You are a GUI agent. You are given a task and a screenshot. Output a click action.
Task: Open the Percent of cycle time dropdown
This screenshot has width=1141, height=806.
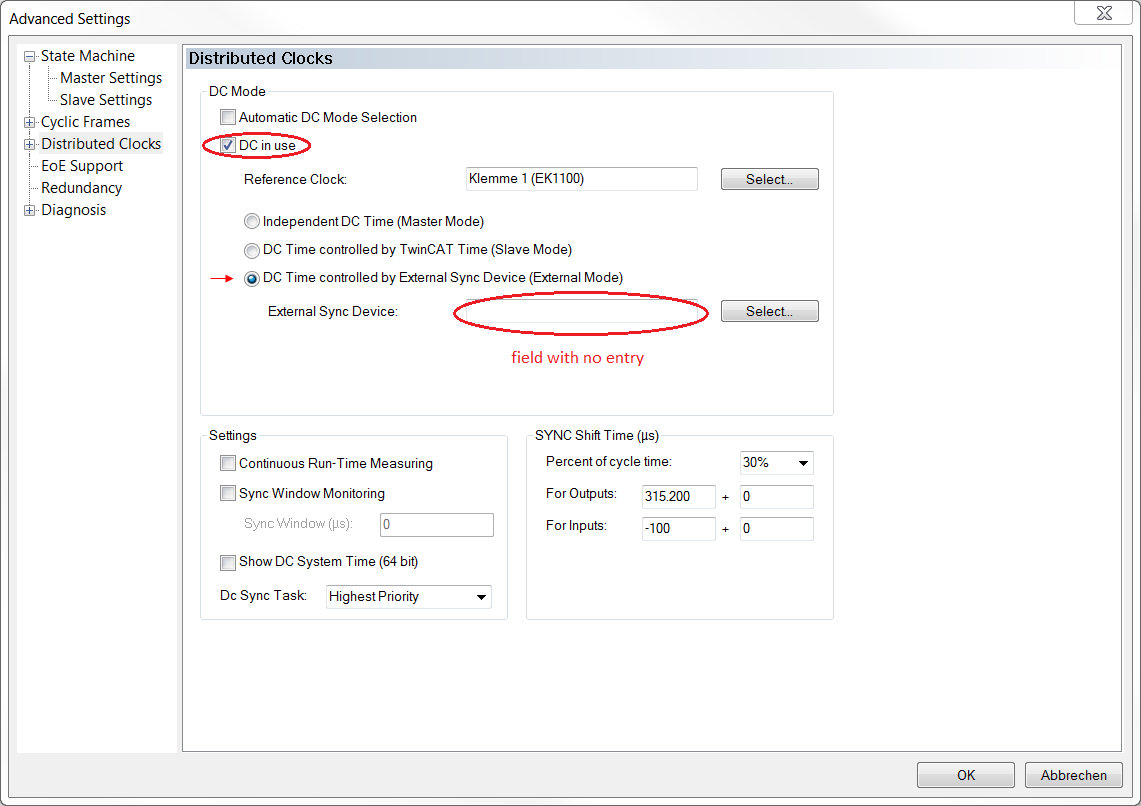click(776, 463)
